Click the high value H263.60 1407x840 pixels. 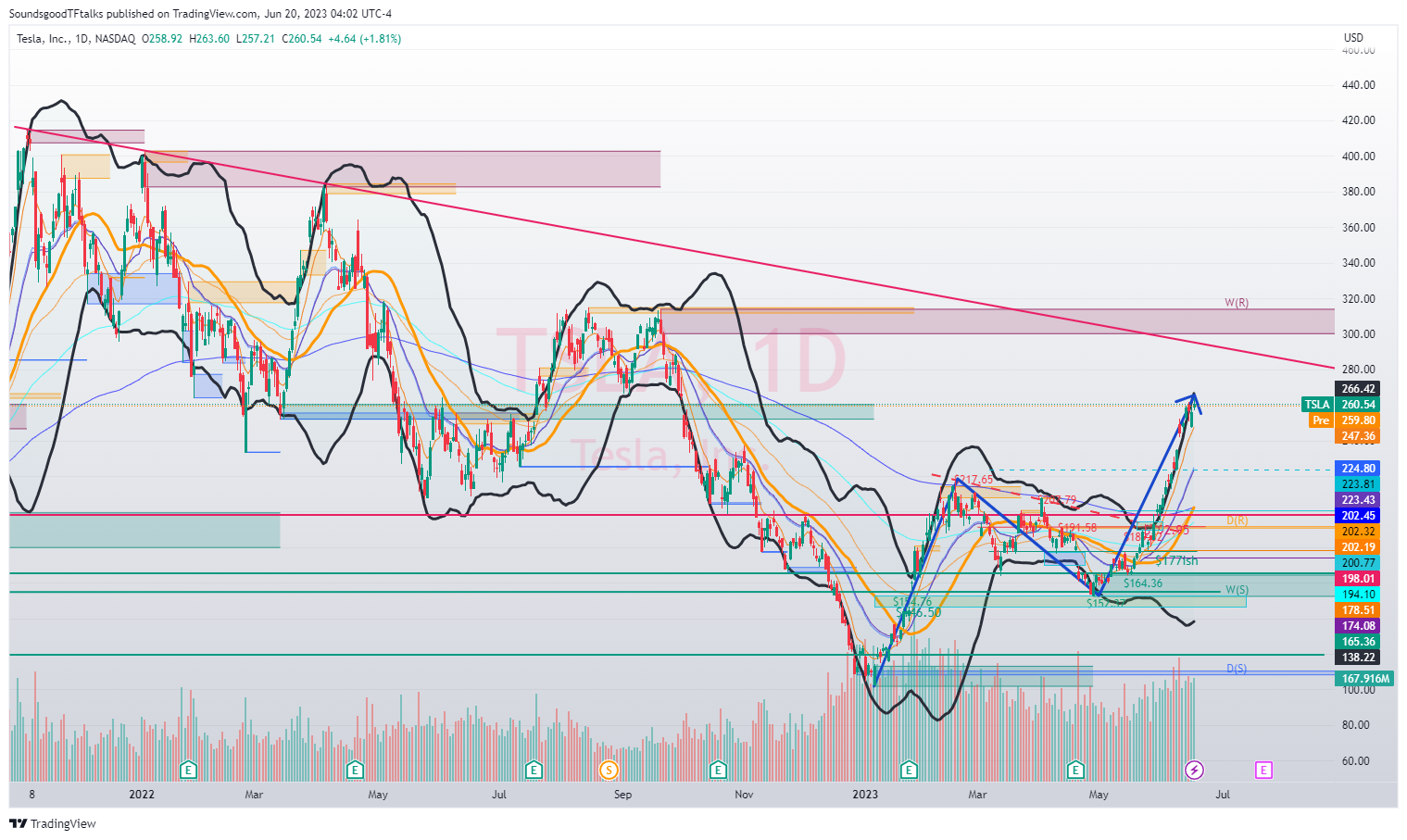209,39
